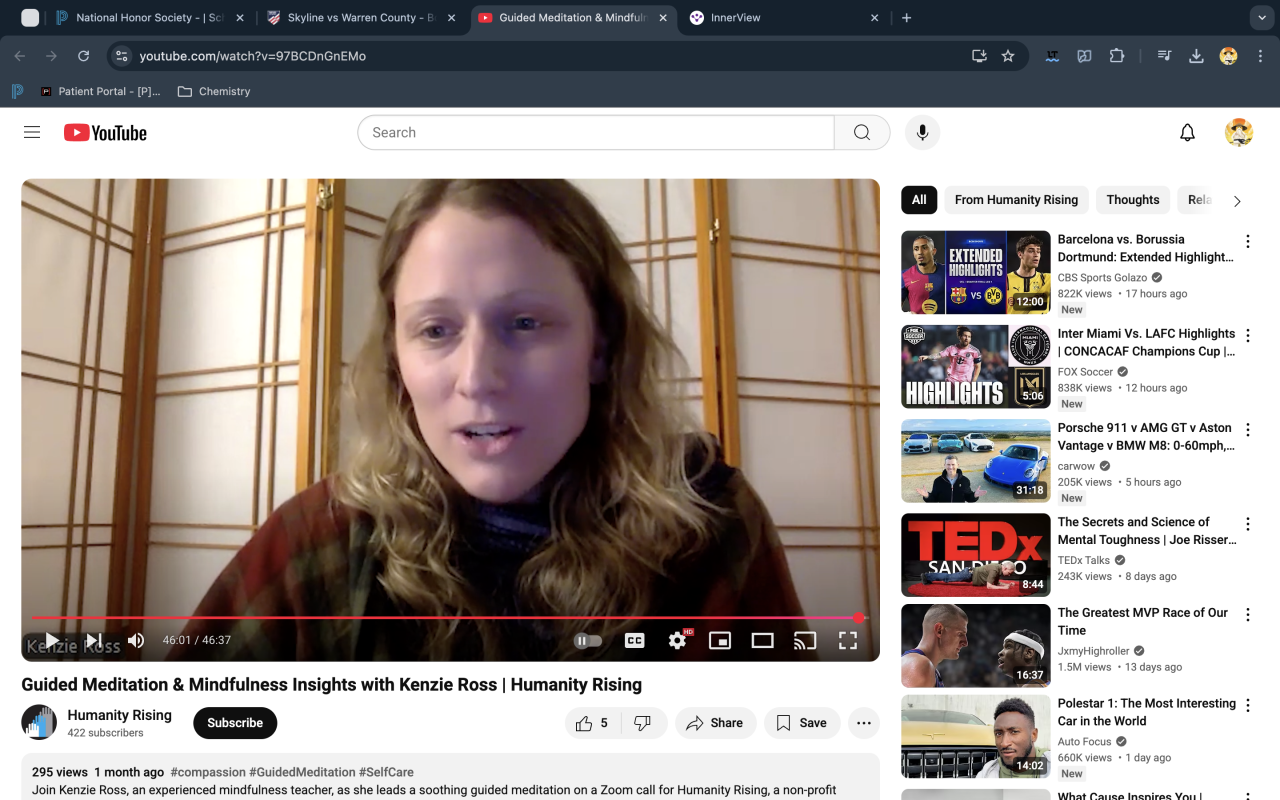Enable theater mode
1280x800 pixels.
[x=763, y=640]
